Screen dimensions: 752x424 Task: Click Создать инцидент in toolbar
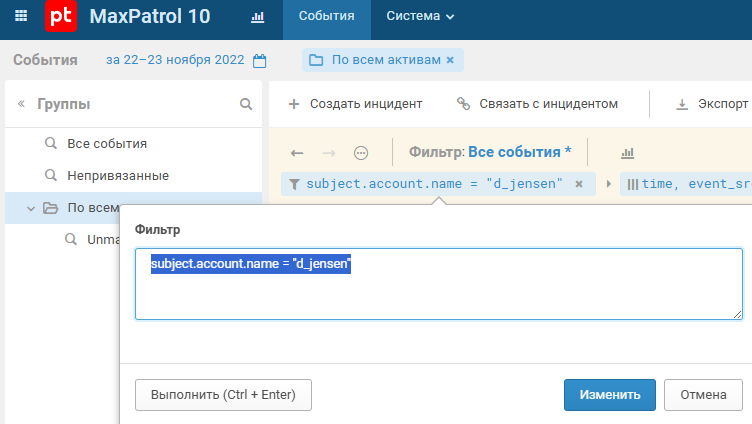[356, 103]
